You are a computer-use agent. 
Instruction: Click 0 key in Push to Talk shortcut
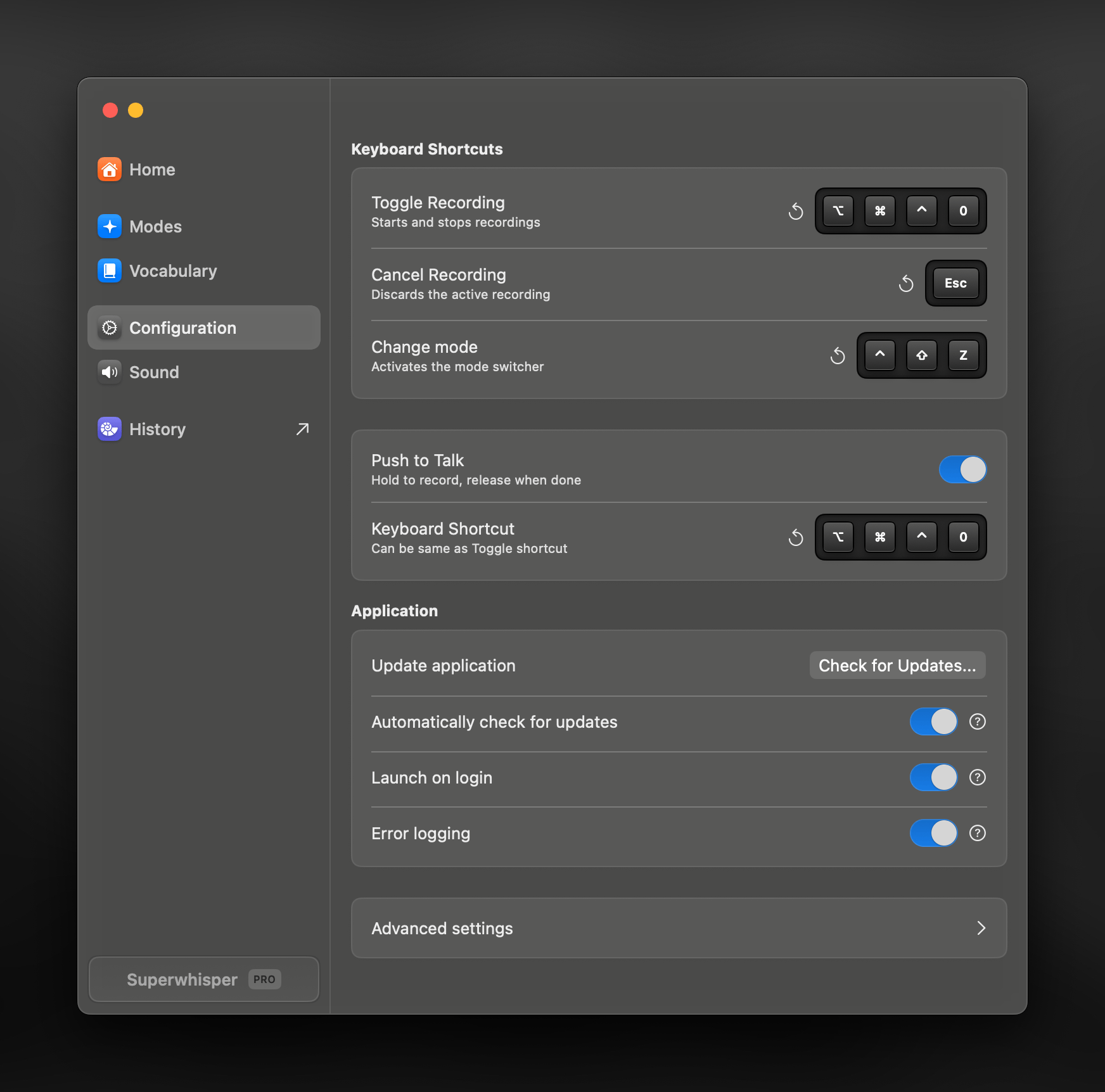coord(964,537)
